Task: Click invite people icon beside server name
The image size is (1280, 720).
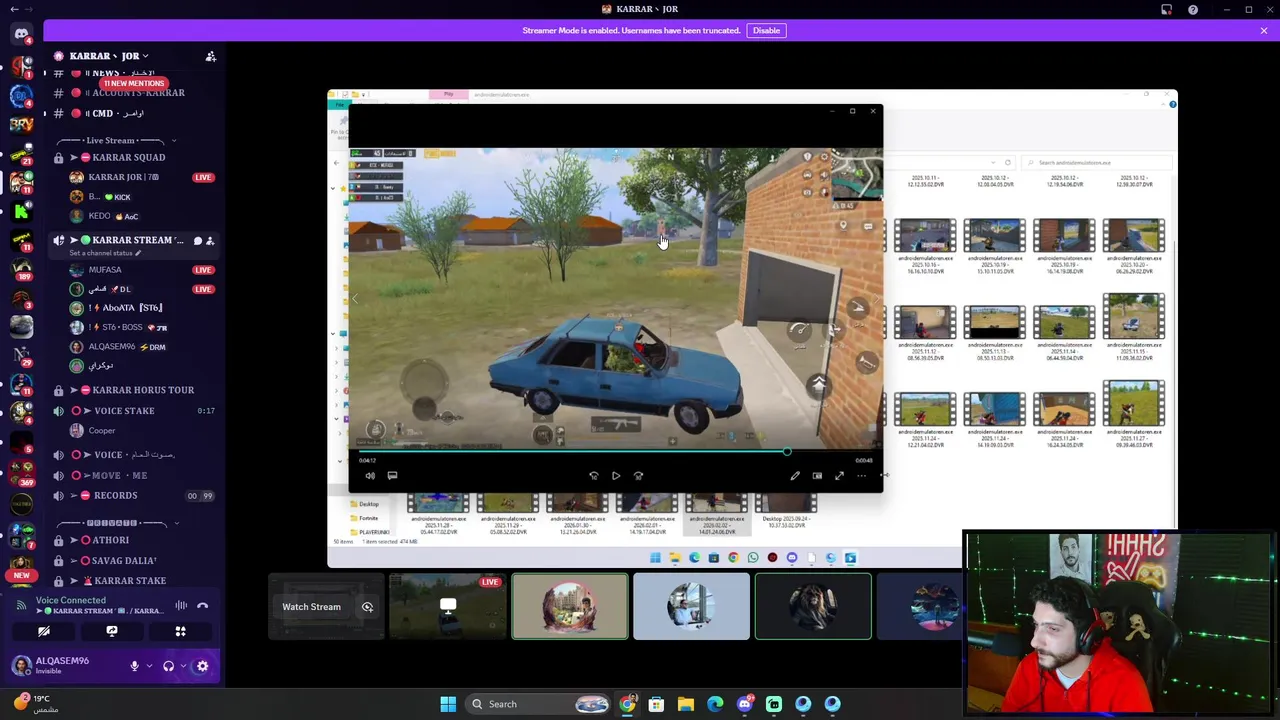Action: pyautogui.click(x=211, y=56)
